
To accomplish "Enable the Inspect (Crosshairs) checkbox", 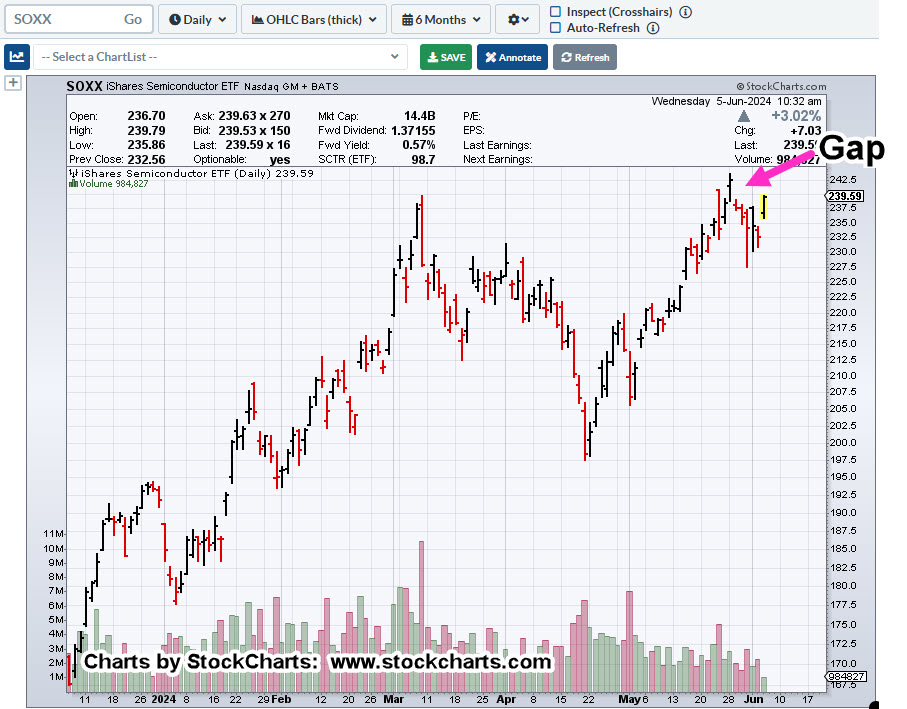I will [556, 12].
